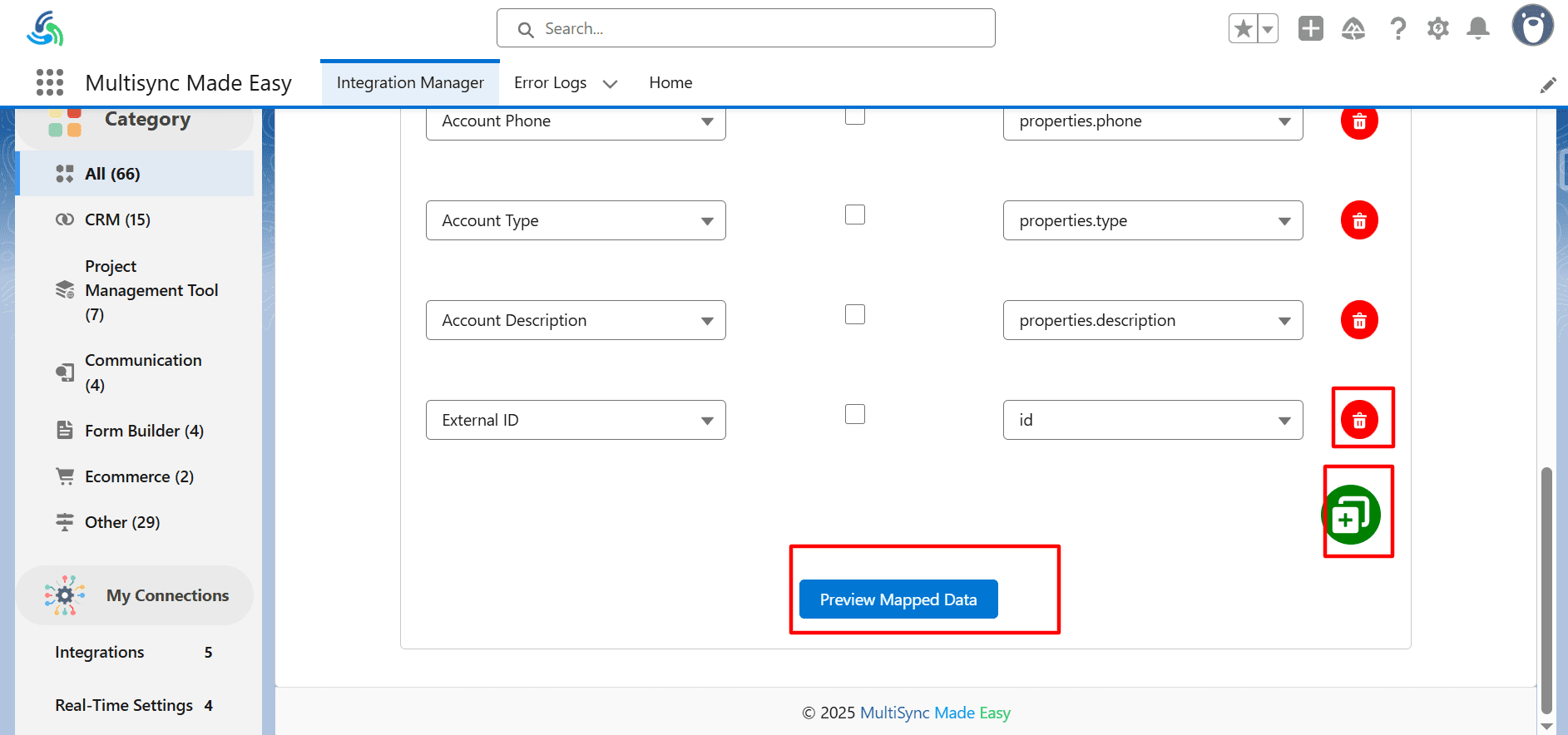1568x735 pixels.
Task: Click the Preview Mapped Data button
Action: pos(898,599)
